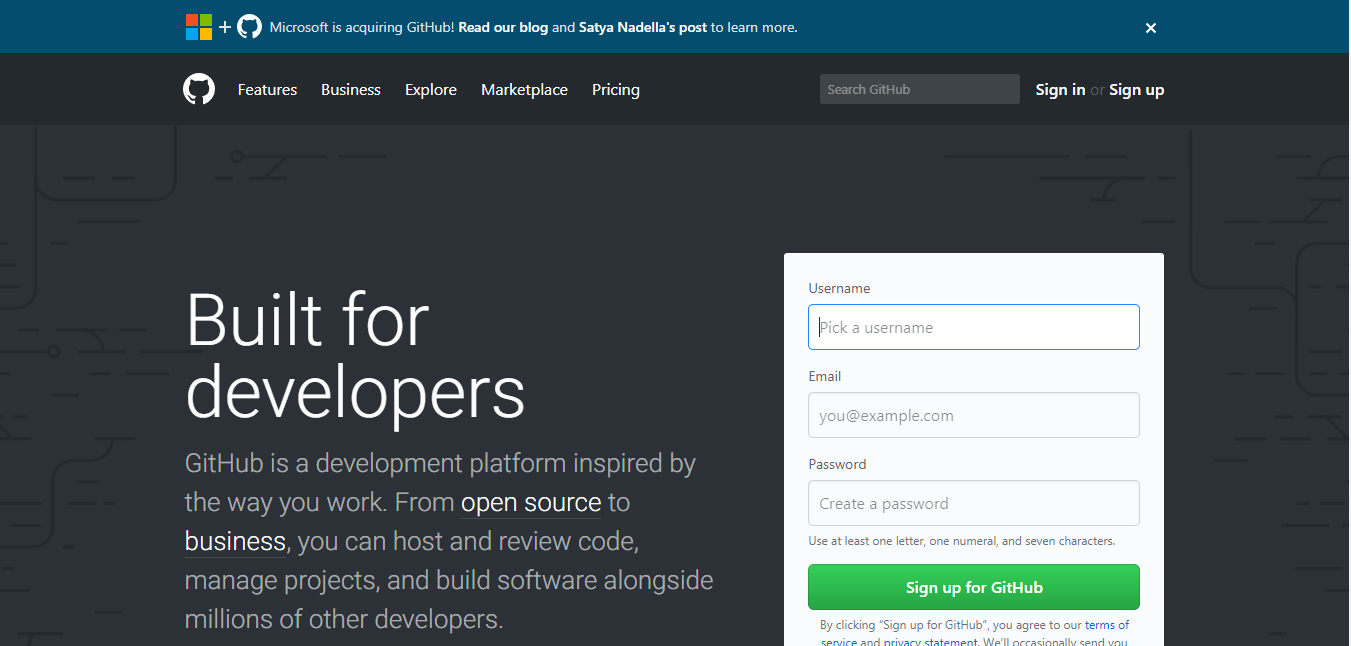Follow the 'open source' link
The width and height of the screenshot is (1351, 646).
pos(530,502)
